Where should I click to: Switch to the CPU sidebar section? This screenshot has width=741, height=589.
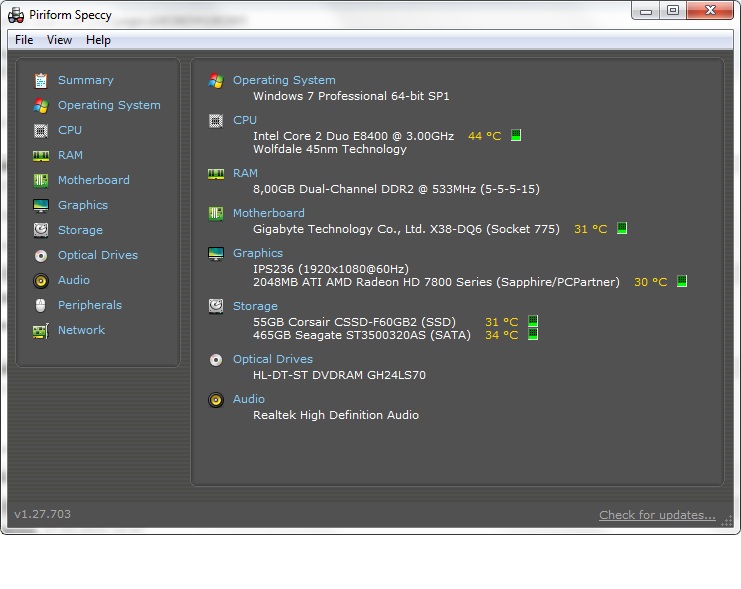[x=70, y=130]
